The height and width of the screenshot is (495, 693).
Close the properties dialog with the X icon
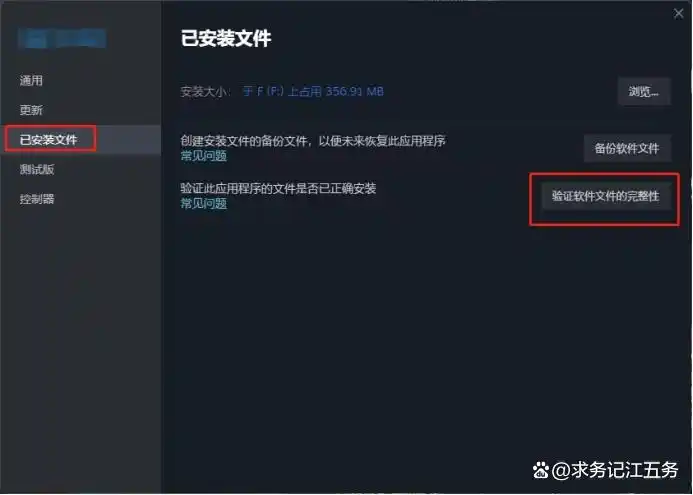pos(678,14)
